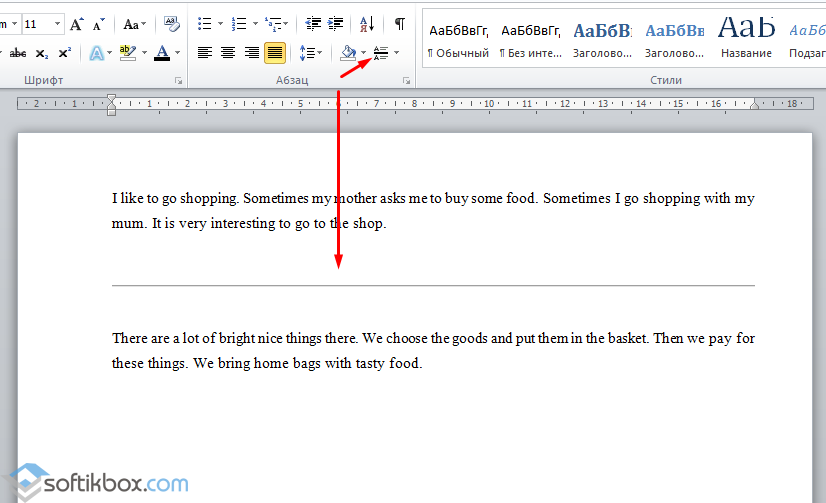Image resolution: width=826 pixels, height=503 pixels.
Task: Open the Абзац paragraph dialog launcher
Action: (407, 80)
